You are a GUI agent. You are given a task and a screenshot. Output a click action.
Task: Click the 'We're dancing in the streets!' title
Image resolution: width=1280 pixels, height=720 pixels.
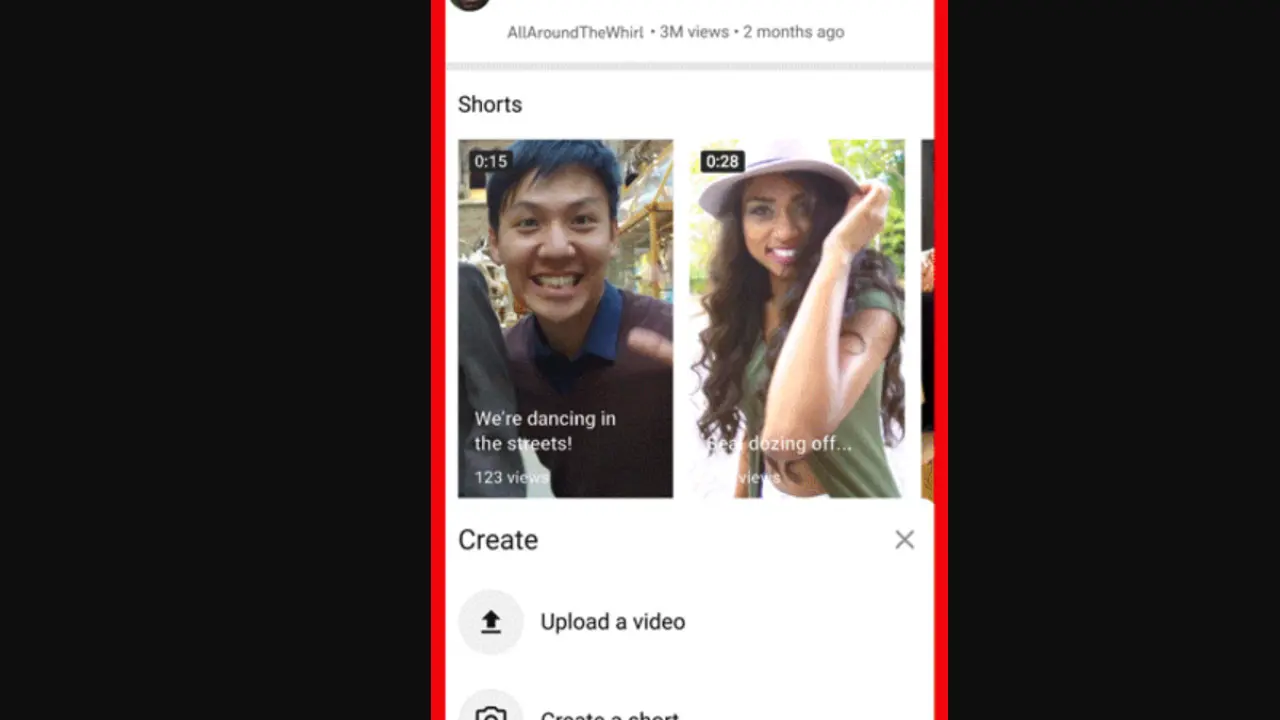545,431
